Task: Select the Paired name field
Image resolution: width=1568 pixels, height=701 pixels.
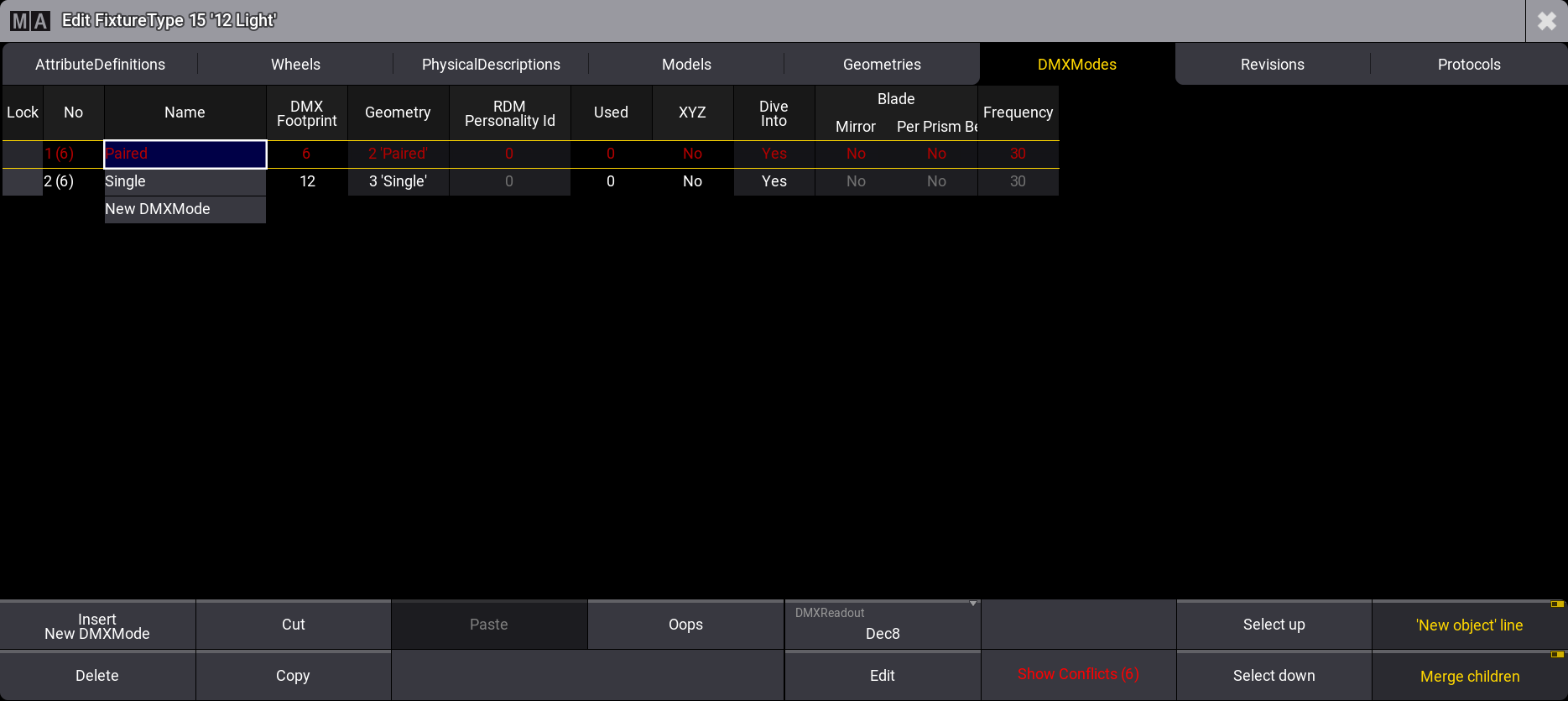Action: [185, 154]
